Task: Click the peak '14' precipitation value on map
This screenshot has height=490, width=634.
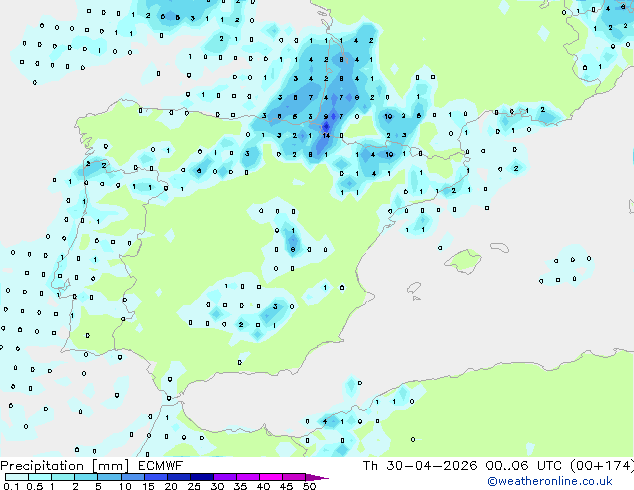Action: point(326,135)
